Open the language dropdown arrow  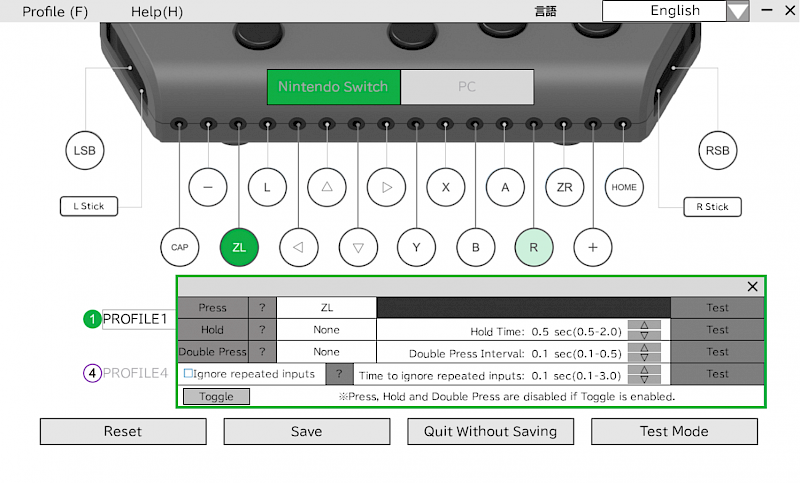coord(738,11)
